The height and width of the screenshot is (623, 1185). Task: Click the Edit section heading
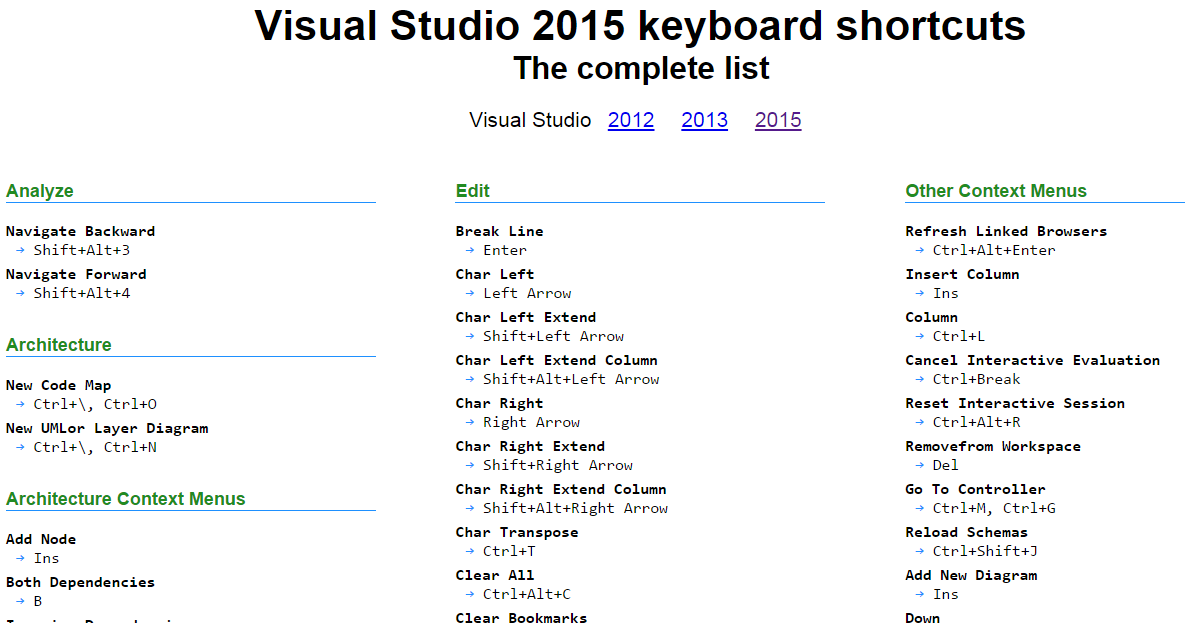[472, 191]
